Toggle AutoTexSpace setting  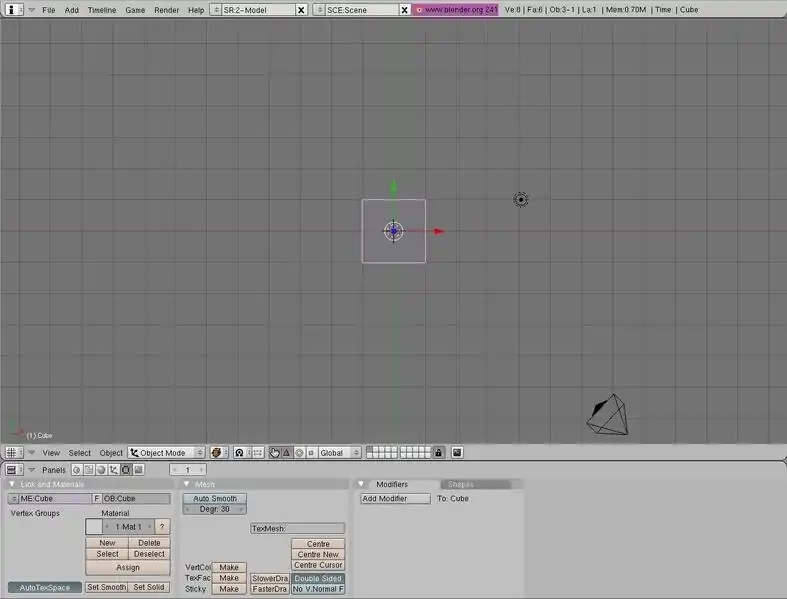pyautogui.click(x=45, y=587)
